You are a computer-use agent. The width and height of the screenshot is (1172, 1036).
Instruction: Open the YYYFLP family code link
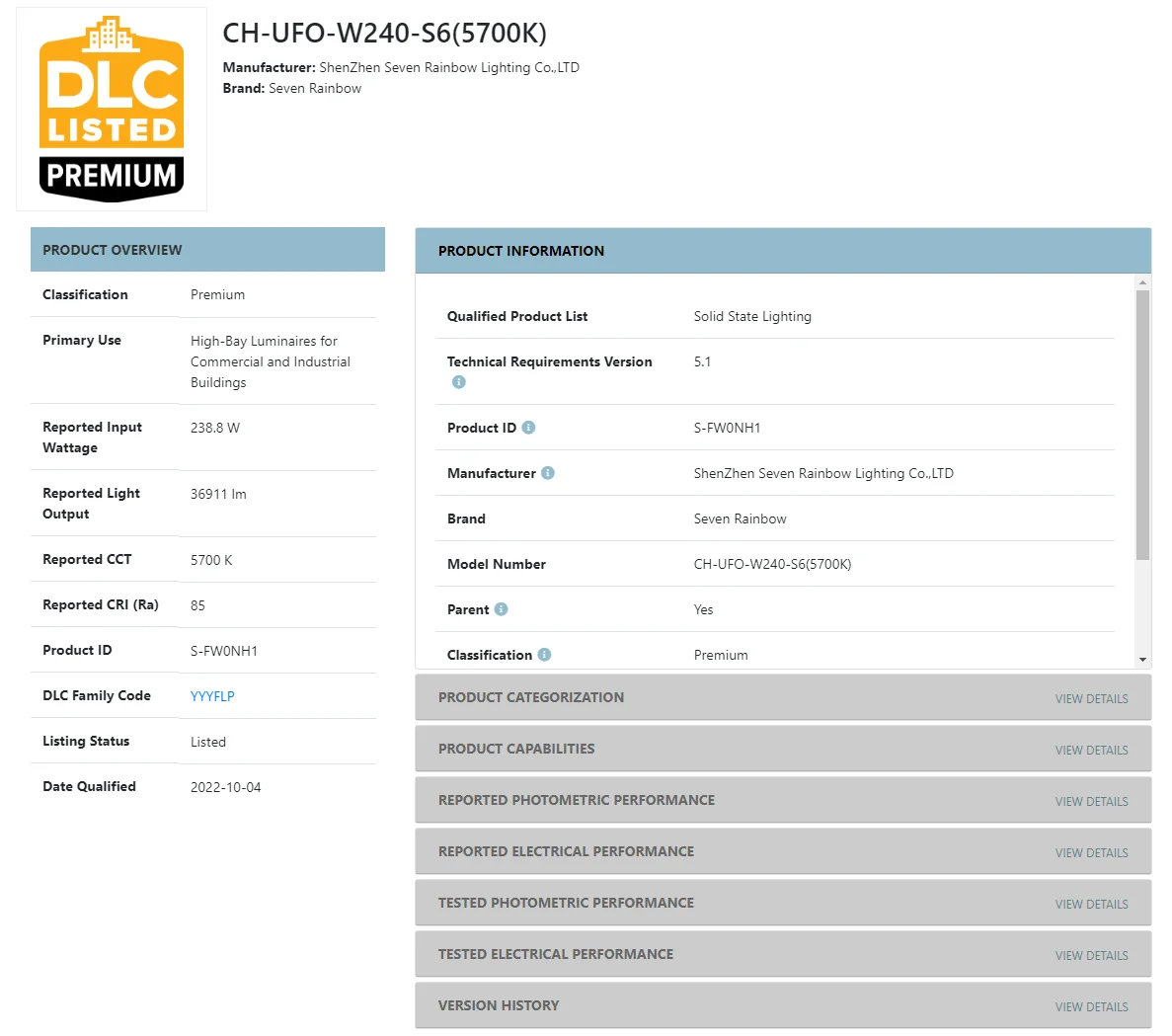pyautogui.click(x=212, y=696)
